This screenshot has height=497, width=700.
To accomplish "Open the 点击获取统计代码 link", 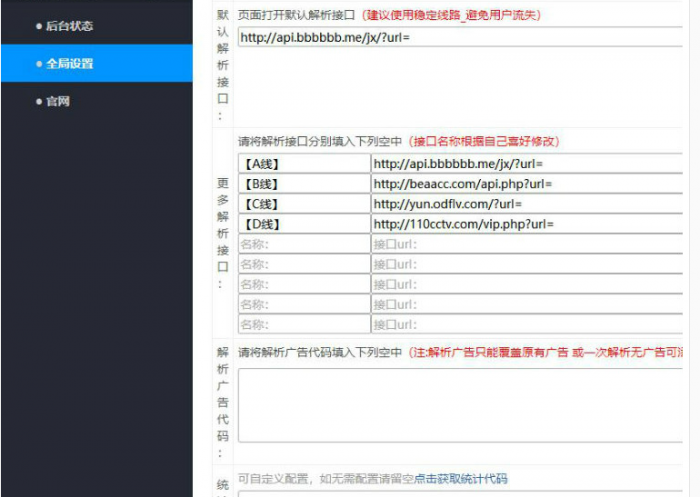I will 461,479.
